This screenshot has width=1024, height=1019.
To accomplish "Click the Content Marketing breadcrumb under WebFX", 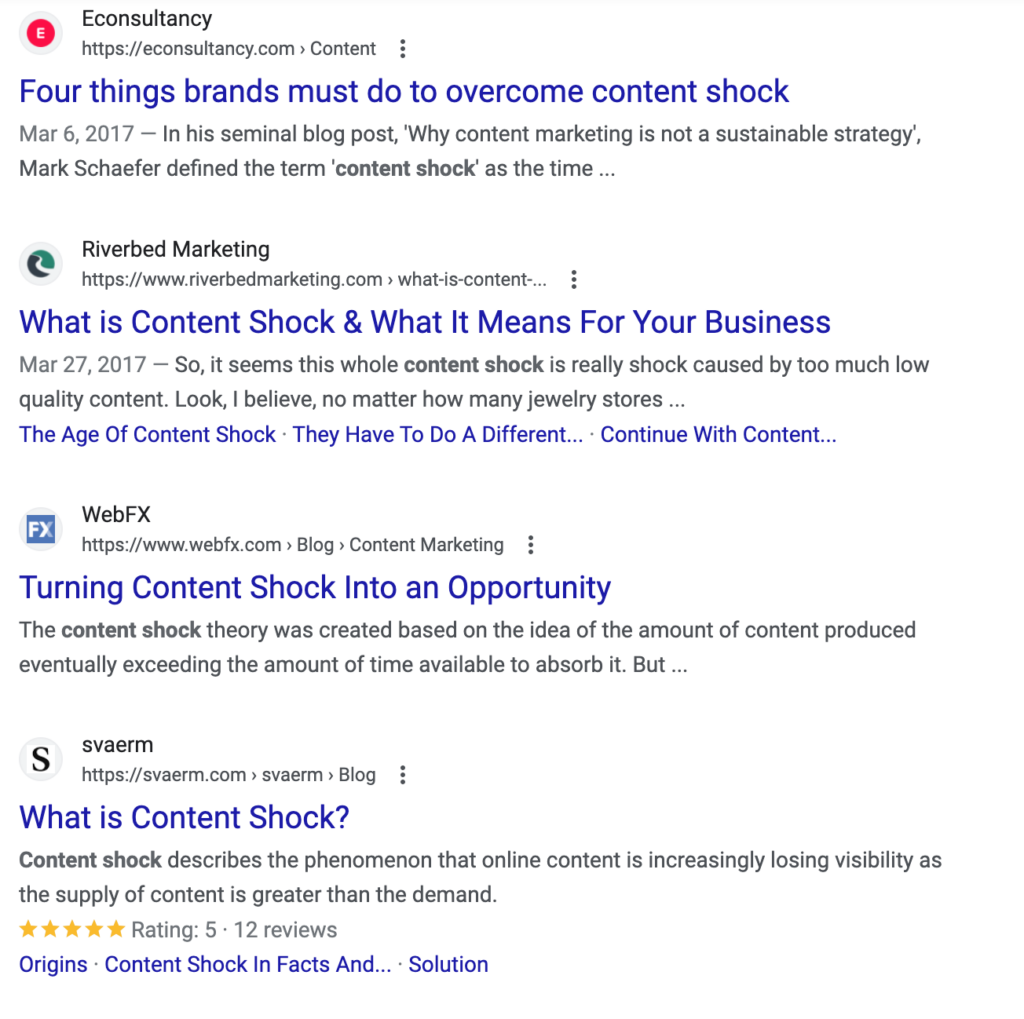I will (427, 544).
